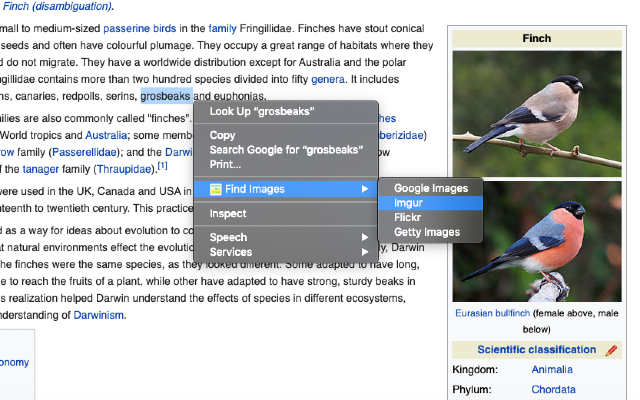This screenshot has width=640, height=400.
Task: Expand the Find Images submenu arrow
Action: (366, 189)
